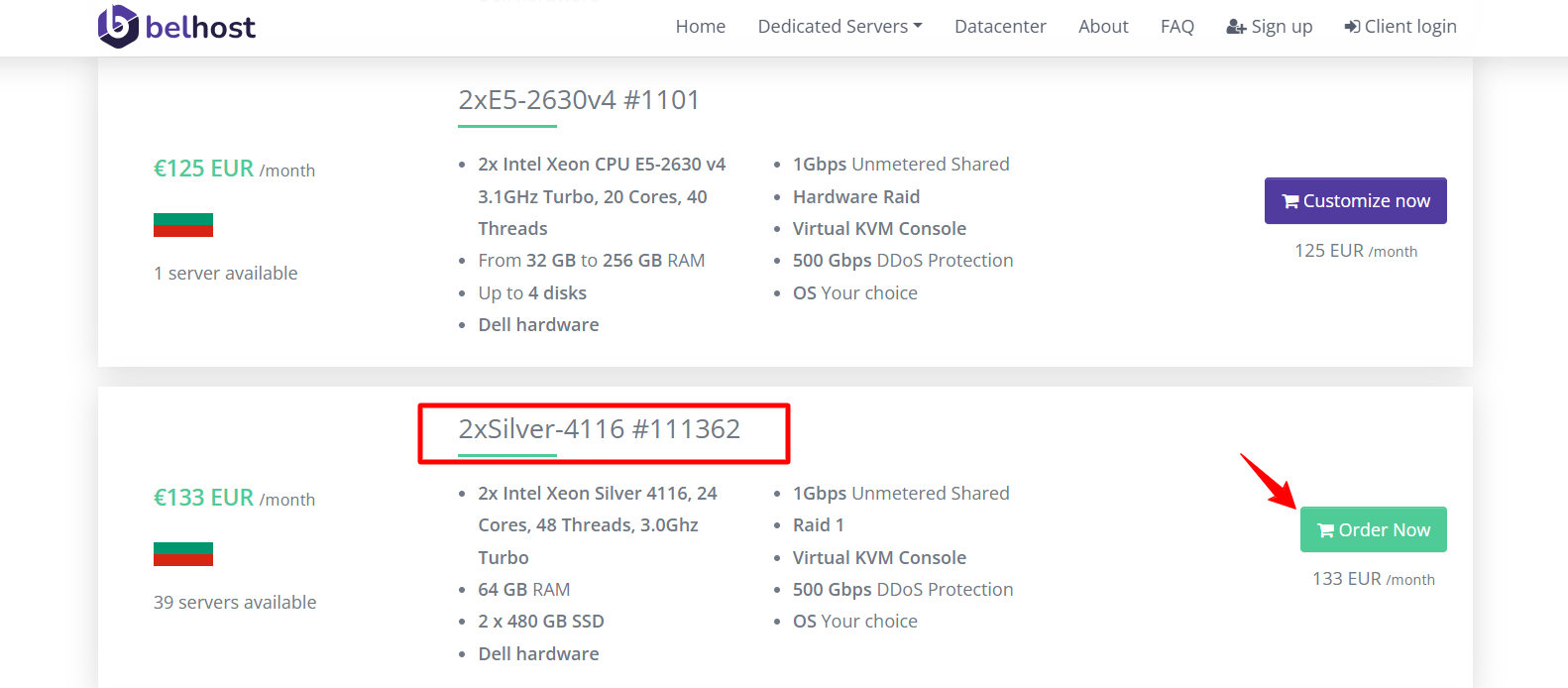The width and height of the screenshot is (1568, 688).
Task: Click the 2xE5-2630v4 #1101 server title
Action: click(x=579, y=100)
